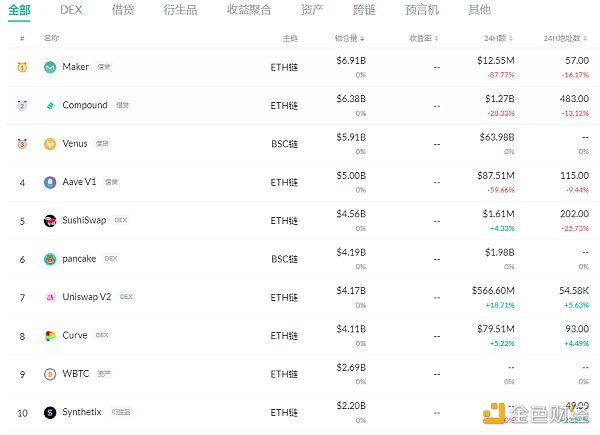This screenshot has width=600, height=435.
Task: Click the pancake logo icon
Action: pyautogui.click(x=50, y=258)
